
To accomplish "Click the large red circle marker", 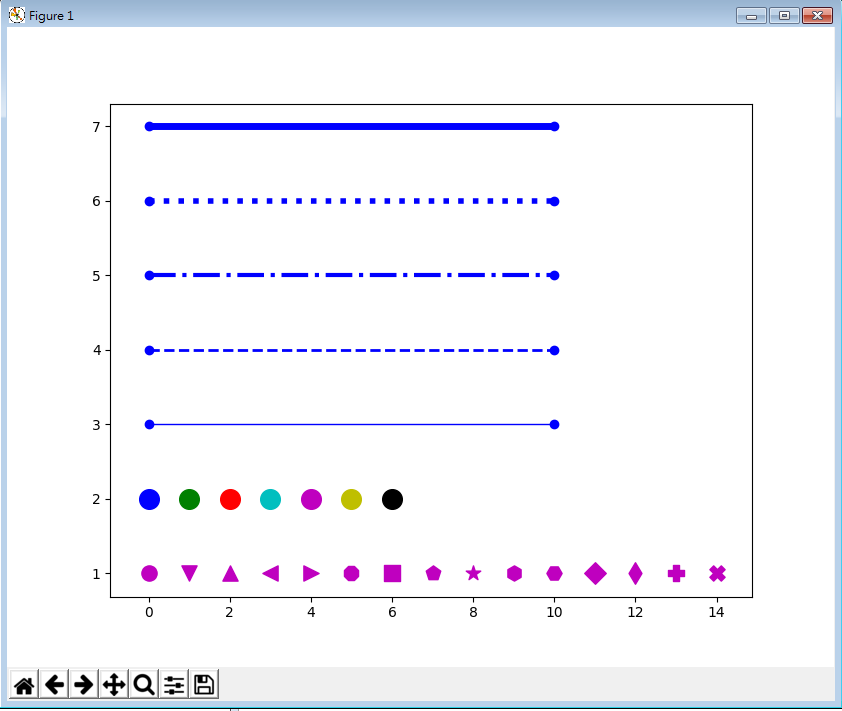I will click(230, 499).
